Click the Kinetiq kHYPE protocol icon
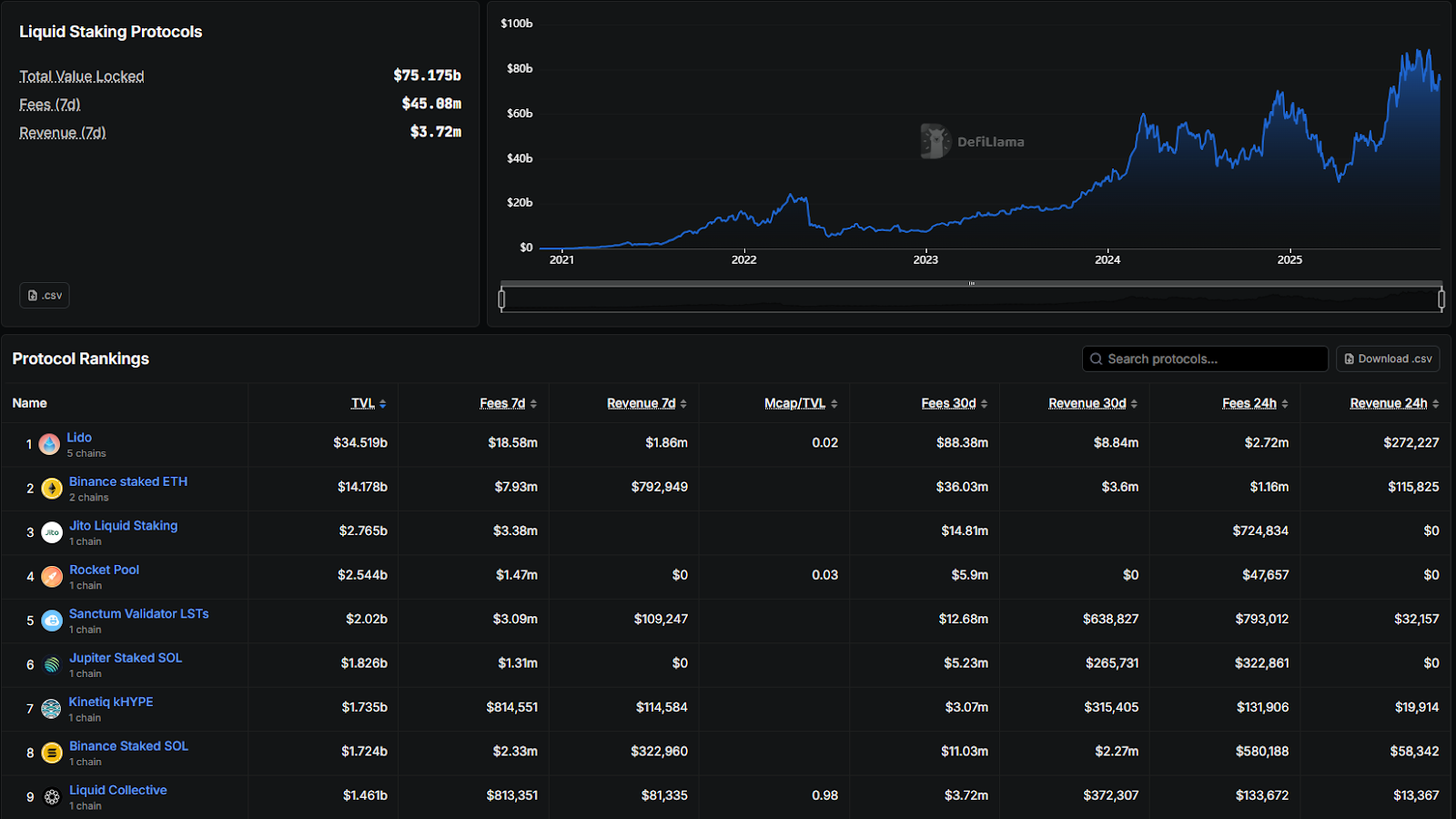This screenshot has height=819, width=1456. point(52,708)
